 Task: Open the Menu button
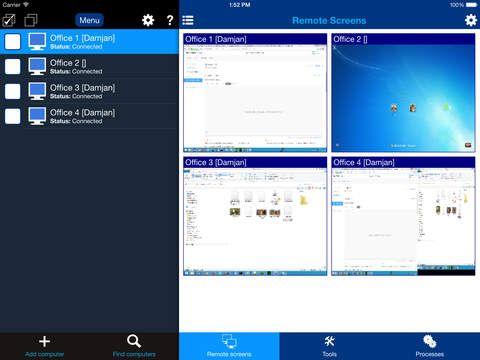pos(89,20)
